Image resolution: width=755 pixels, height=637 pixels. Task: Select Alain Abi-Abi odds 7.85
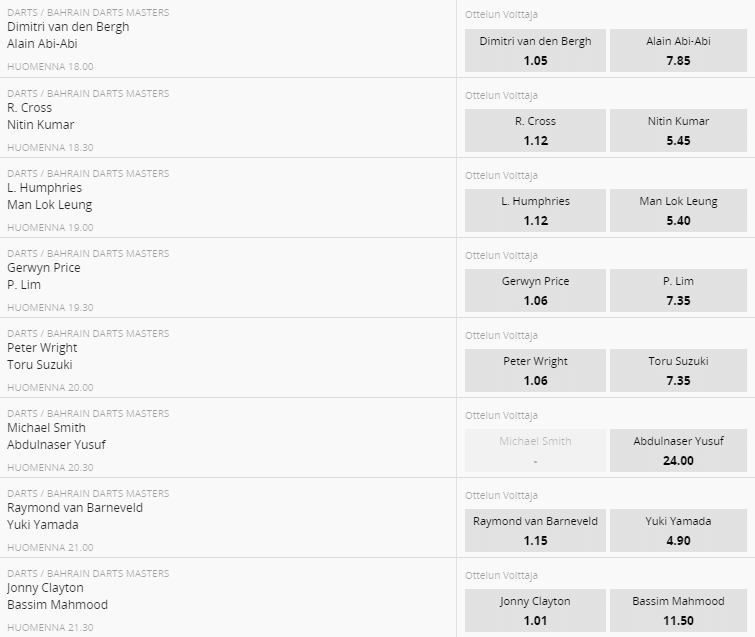678,51
